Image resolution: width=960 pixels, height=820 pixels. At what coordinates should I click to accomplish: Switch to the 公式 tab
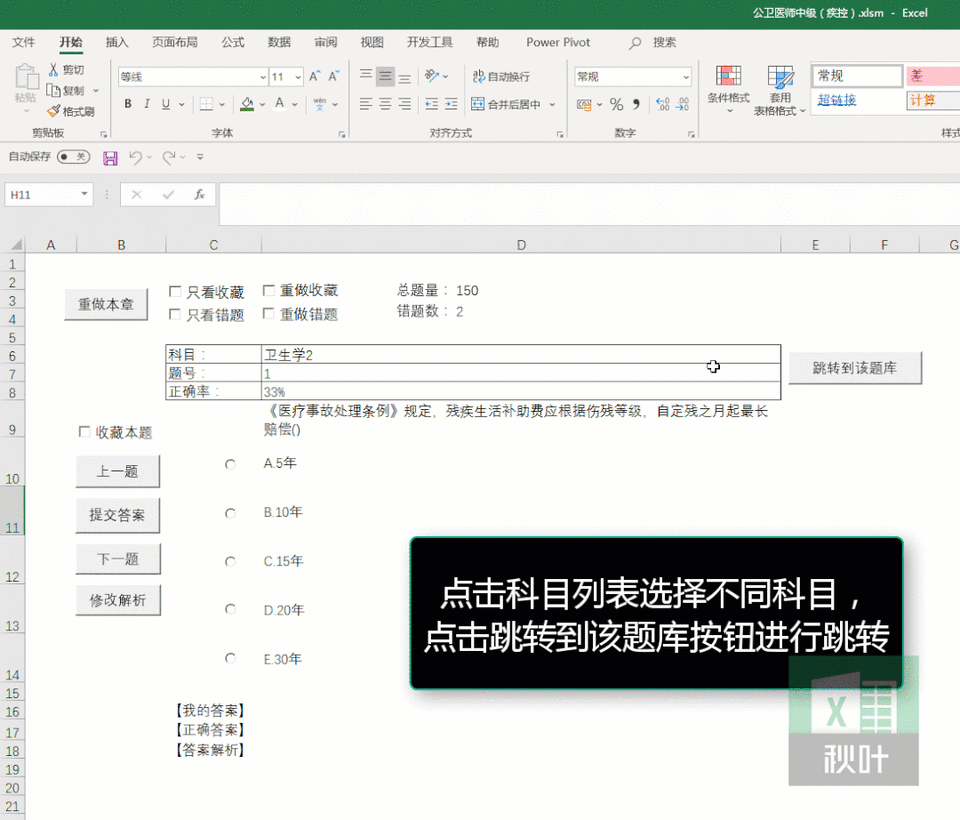point(233,42)
